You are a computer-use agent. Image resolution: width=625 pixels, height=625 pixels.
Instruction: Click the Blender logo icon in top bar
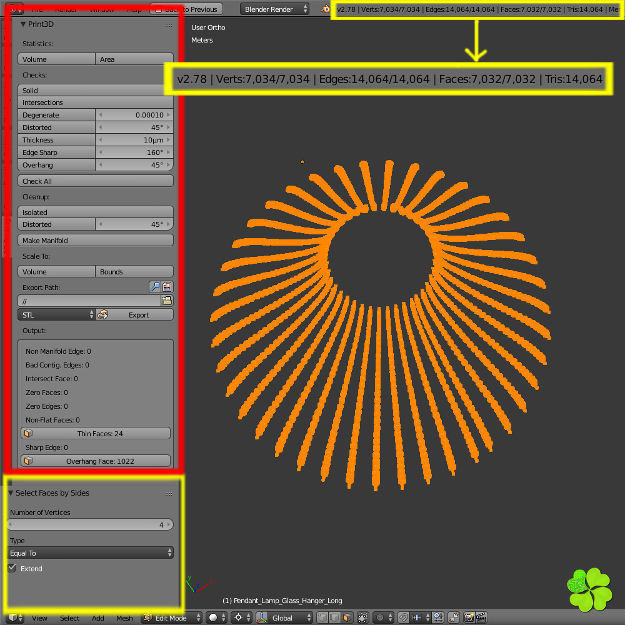point(326,8)
